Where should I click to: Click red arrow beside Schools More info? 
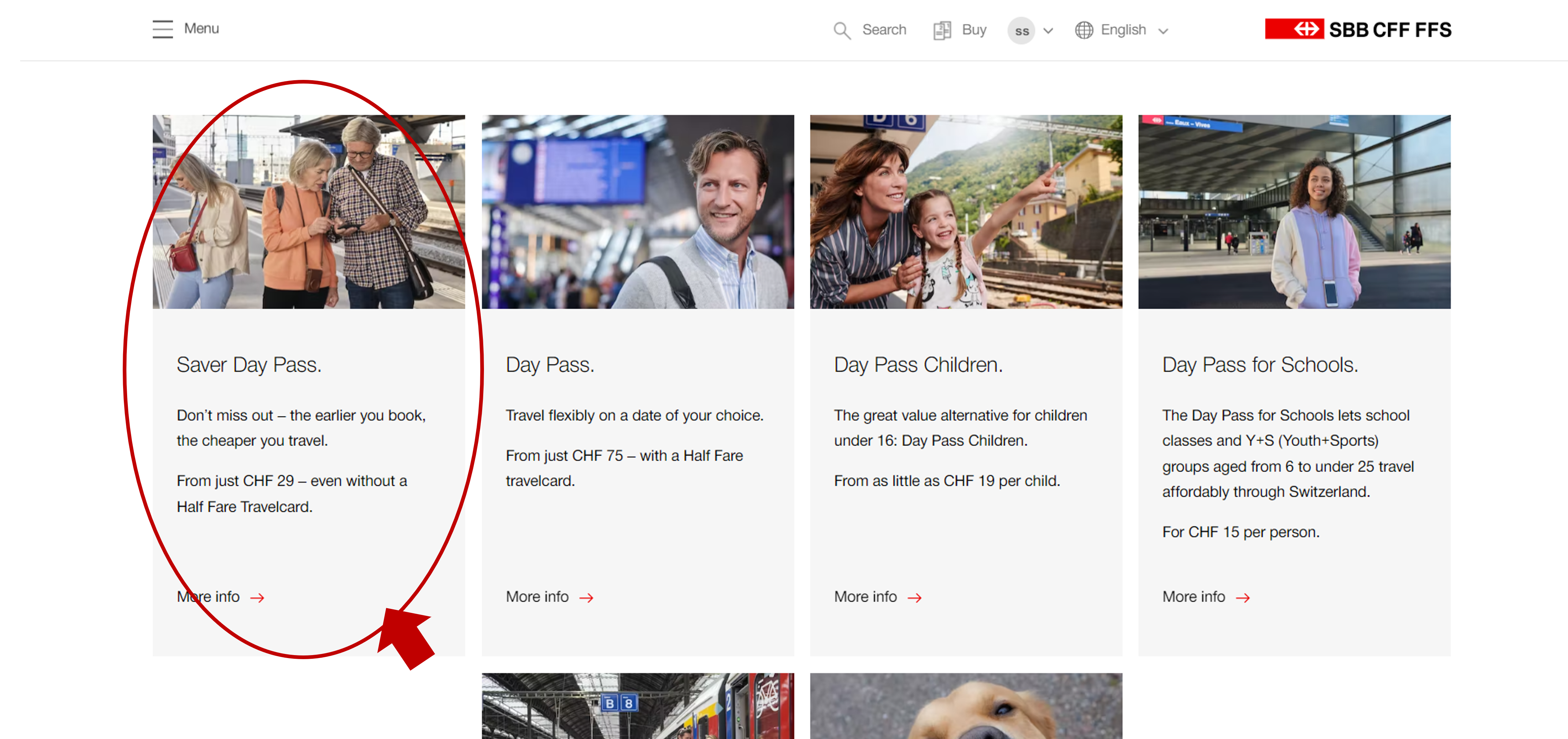[1243, 598]
